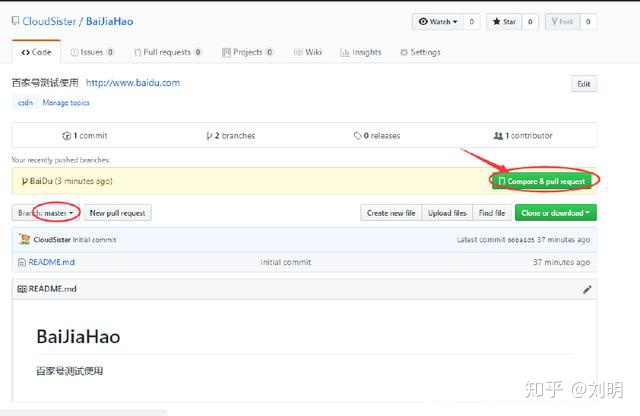The image size is (640, 416).
Task: Click the README.md file icon in file list
Action: [22, 263]
